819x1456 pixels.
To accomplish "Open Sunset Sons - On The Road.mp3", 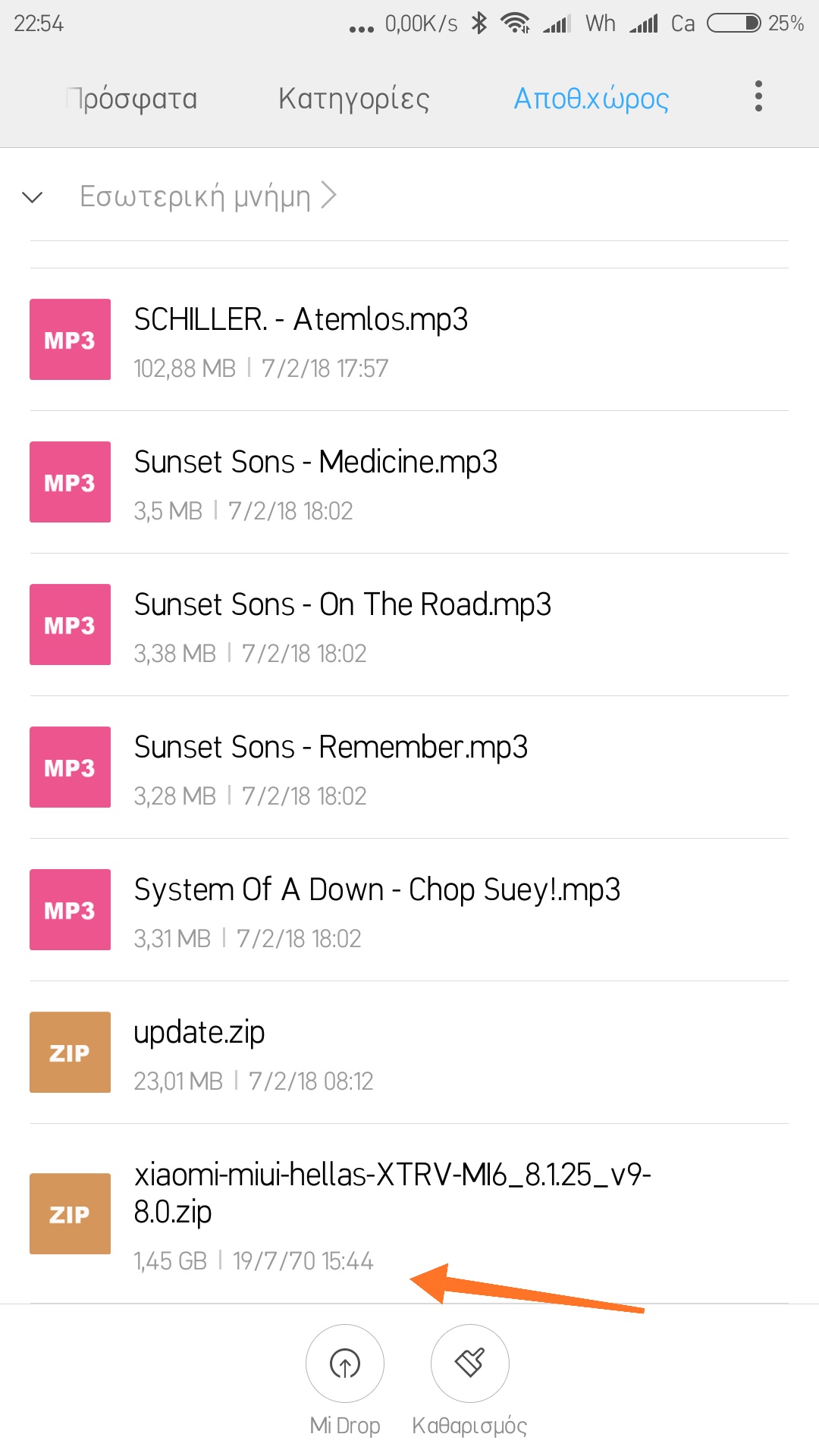I will click(x=342, y=605).
